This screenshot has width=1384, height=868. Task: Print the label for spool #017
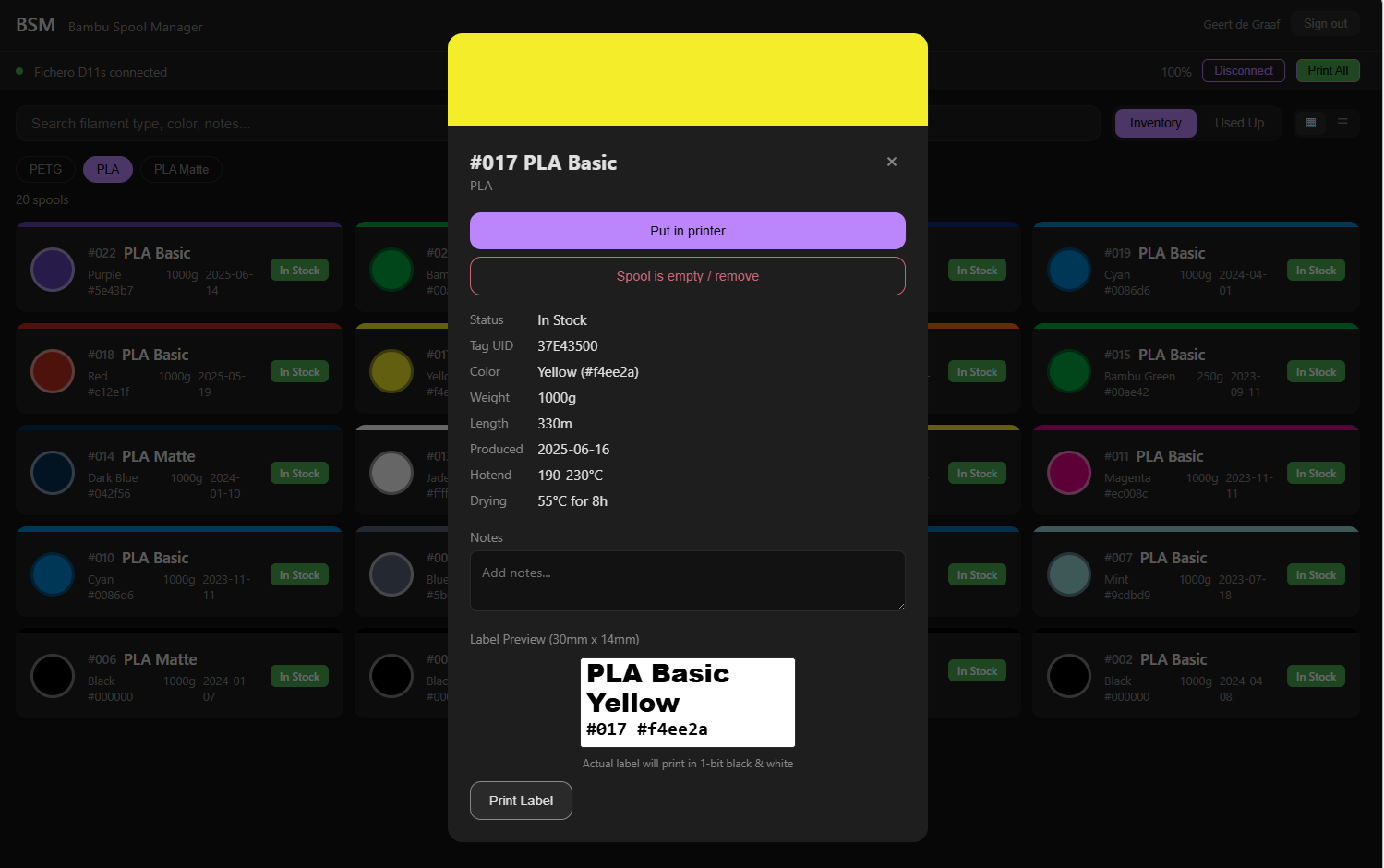(x=521, y=801)
